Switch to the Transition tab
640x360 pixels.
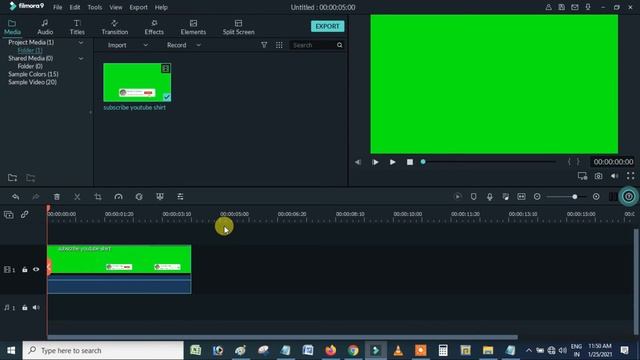(x=115, y=27)
